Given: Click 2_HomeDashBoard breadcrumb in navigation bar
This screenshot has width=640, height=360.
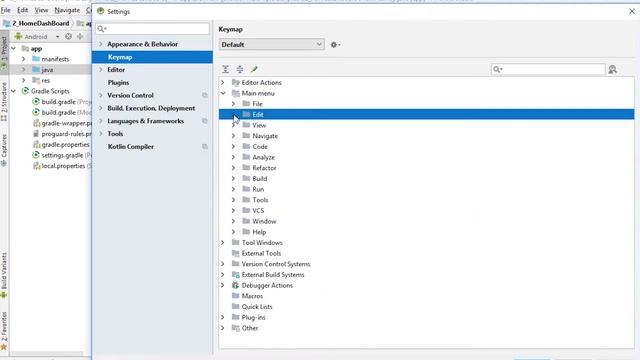Looking at the screenshot, I should tap(40, 23).
